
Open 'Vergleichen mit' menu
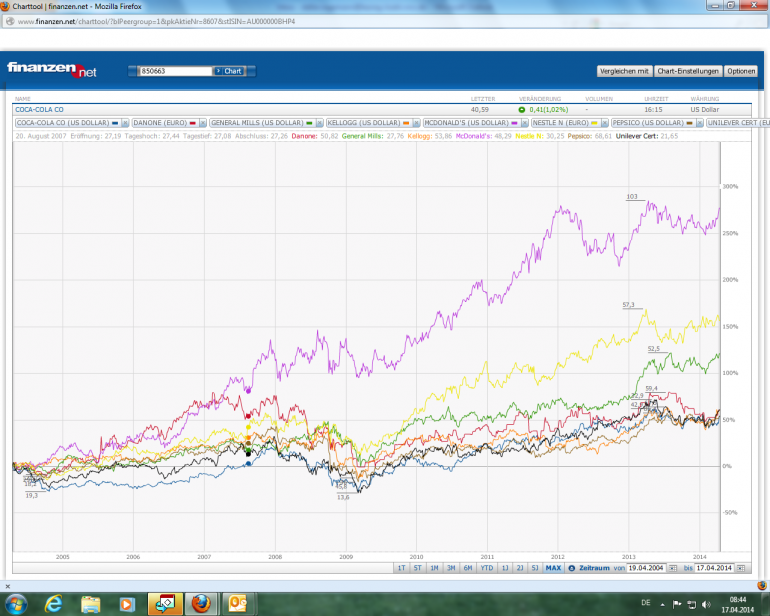pos(625,71)
